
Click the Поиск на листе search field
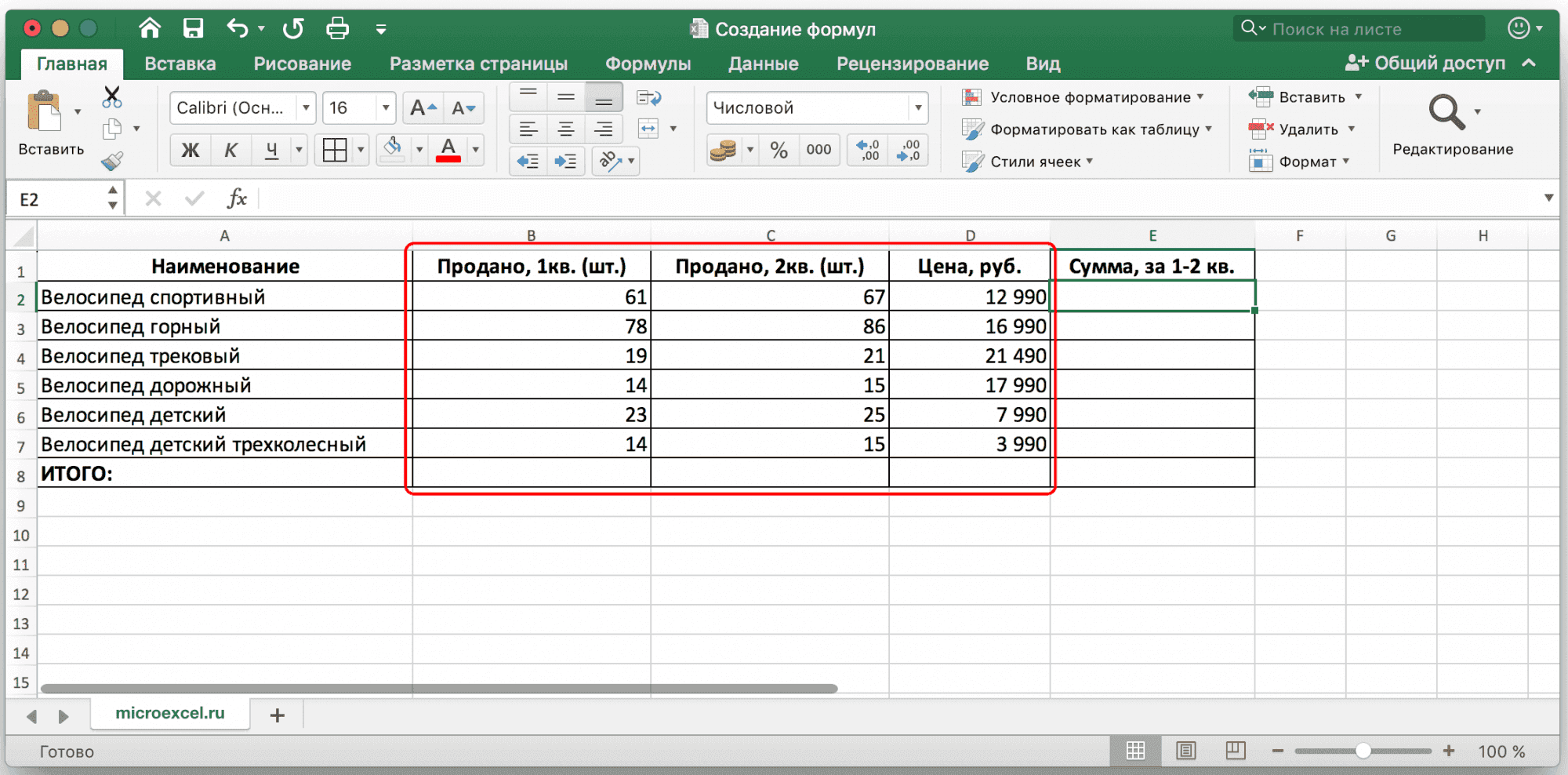(1360, 29)
